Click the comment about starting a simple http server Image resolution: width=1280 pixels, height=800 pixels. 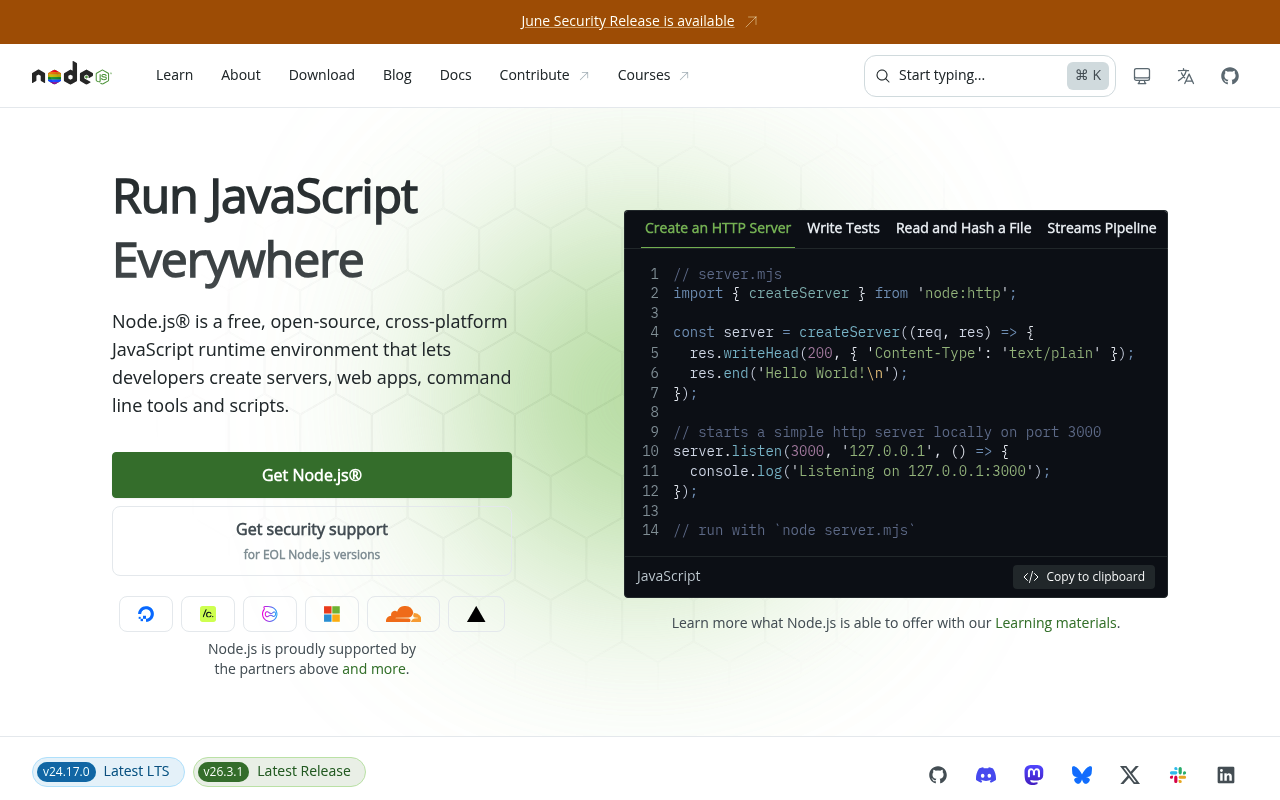(887, 432)
